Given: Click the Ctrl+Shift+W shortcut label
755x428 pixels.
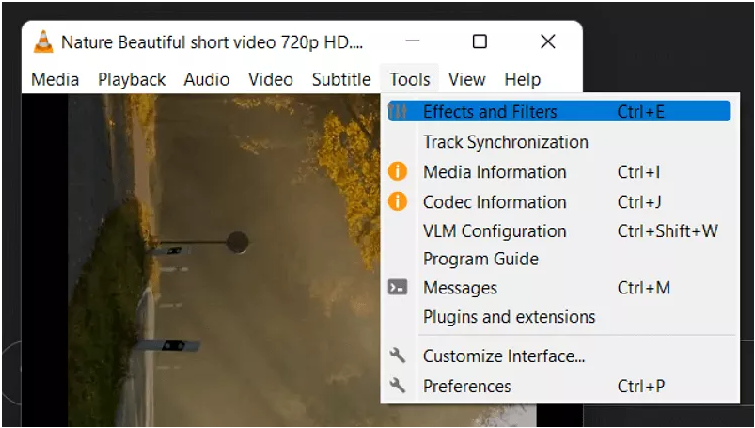Looking at the screenshot, I should click(667, 231).
